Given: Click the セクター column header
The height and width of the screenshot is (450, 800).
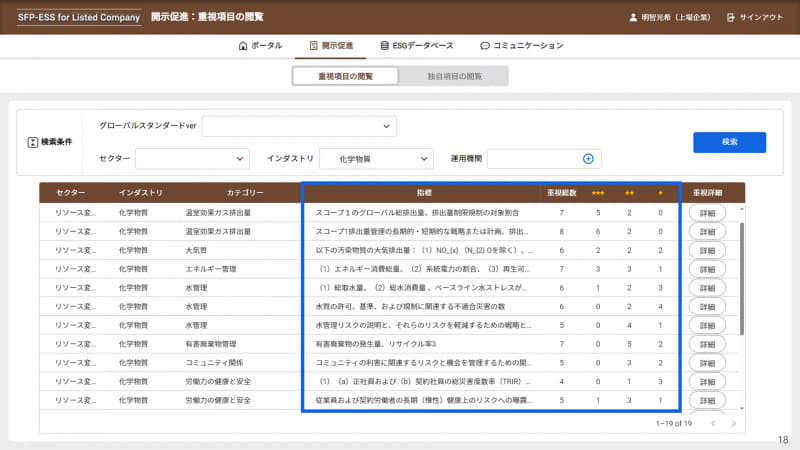Looking at the screenshot, I should click(x=70, y=193).
